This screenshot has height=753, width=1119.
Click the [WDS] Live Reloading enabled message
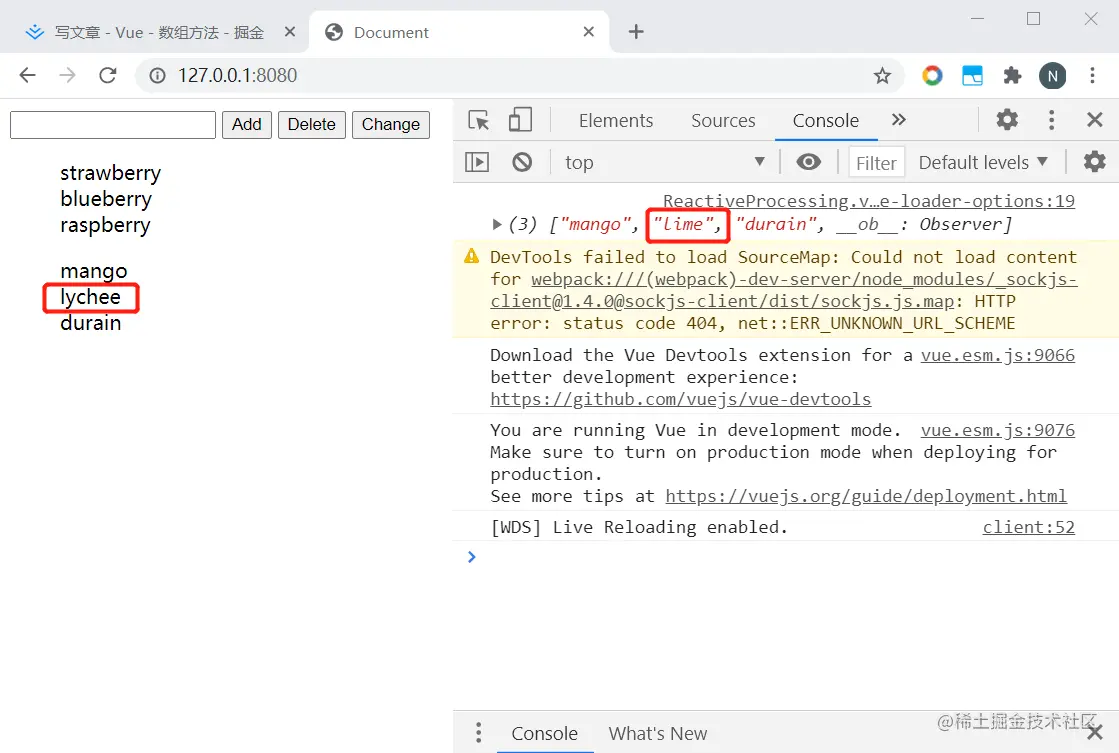639,527
